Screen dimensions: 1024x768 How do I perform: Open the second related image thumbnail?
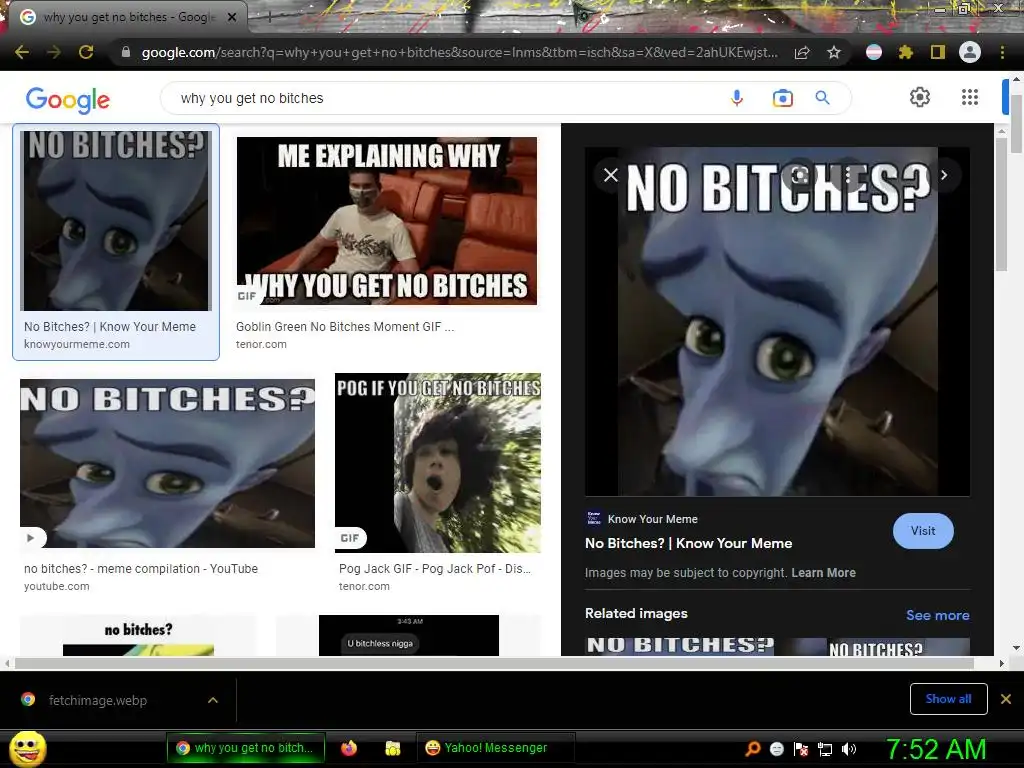[x=899, y=647]
